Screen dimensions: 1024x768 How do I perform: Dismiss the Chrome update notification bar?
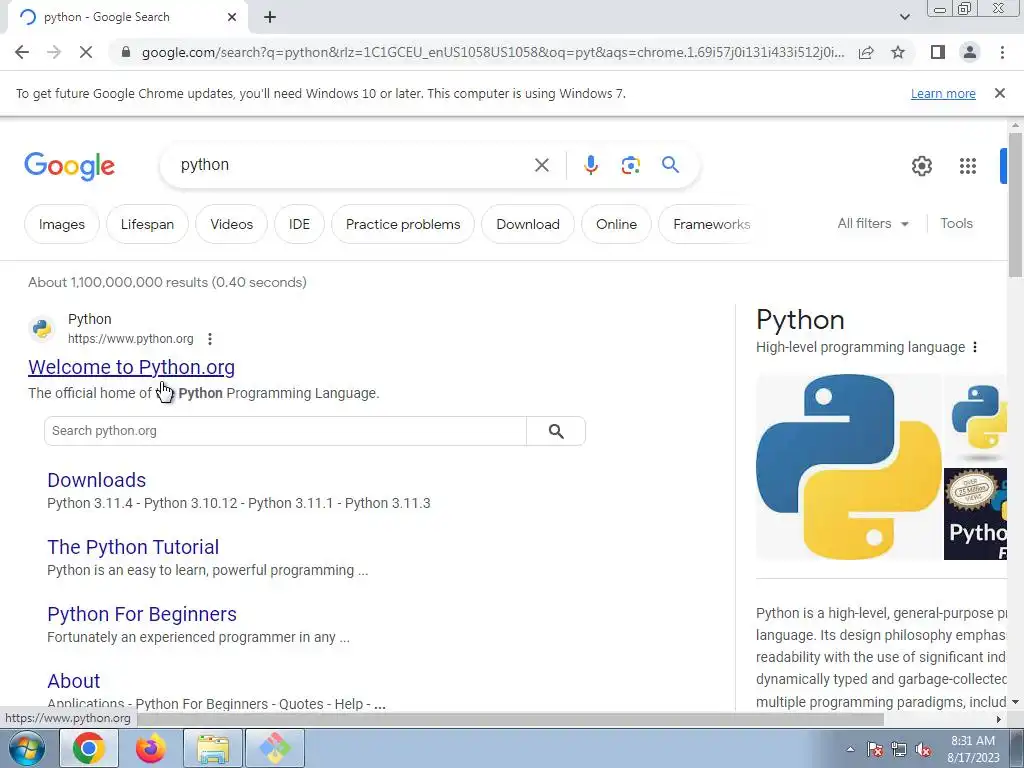click(1000, 93)
